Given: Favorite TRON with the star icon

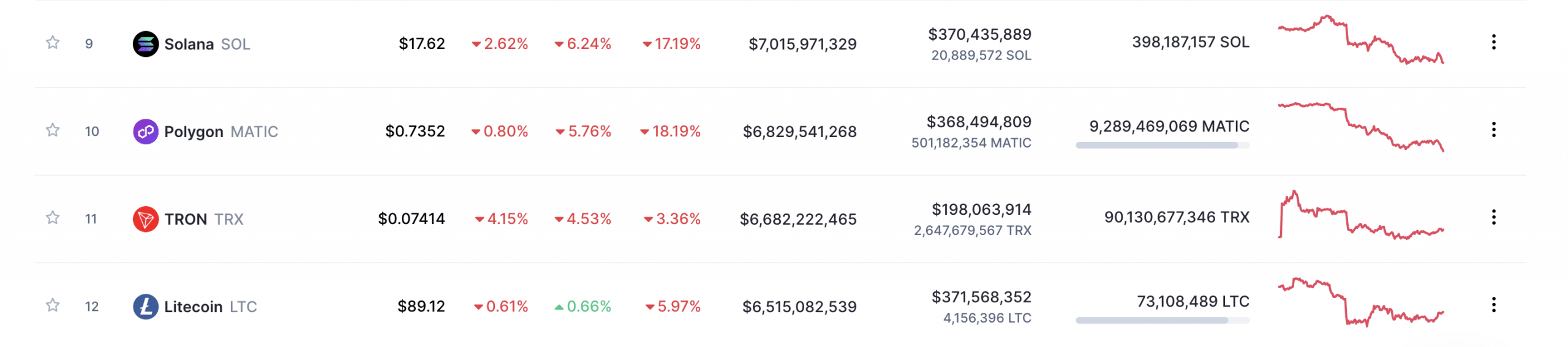Looking at the screenshot, I should click(x=53, y=218).
